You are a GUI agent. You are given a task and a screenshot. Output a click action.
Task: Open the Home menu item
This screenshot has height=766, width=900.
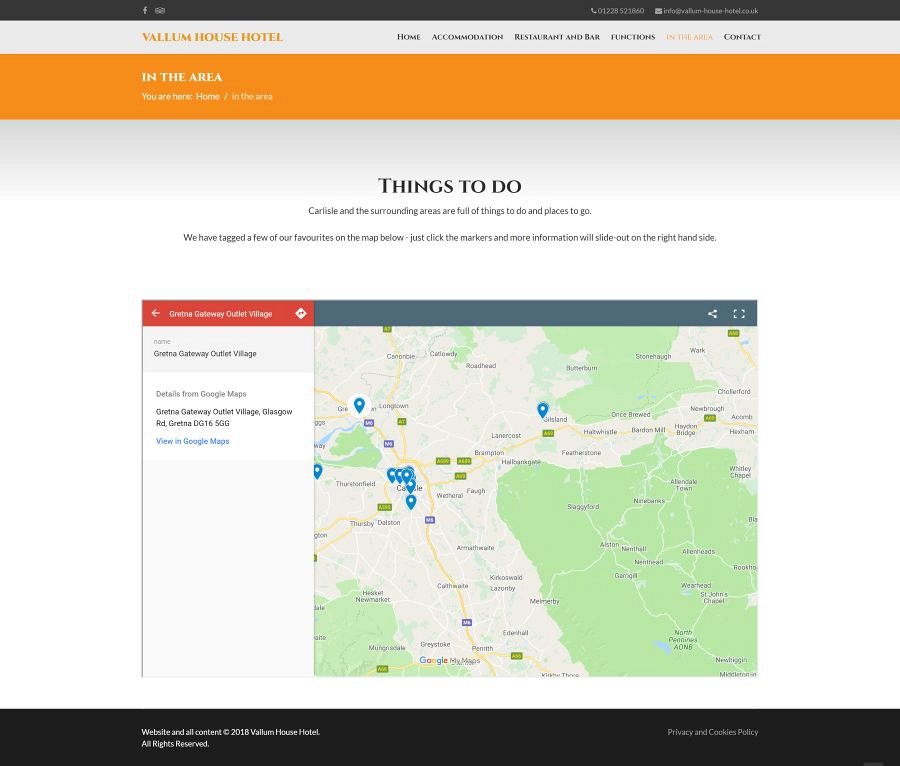click(x=408, y=37)
